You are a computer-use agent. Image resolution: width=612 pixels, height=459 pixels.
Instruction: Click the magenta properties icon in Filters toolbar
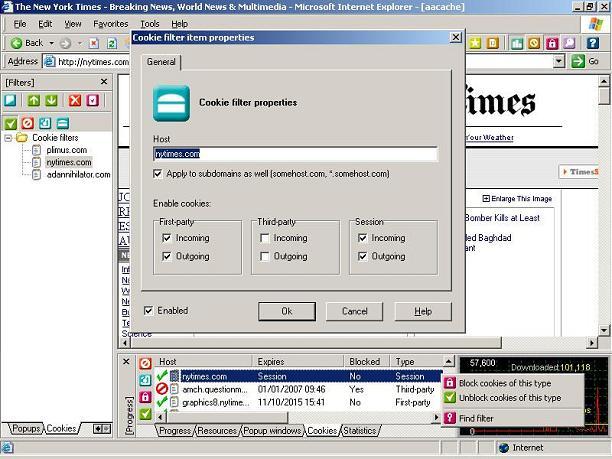tap(93, 100)
